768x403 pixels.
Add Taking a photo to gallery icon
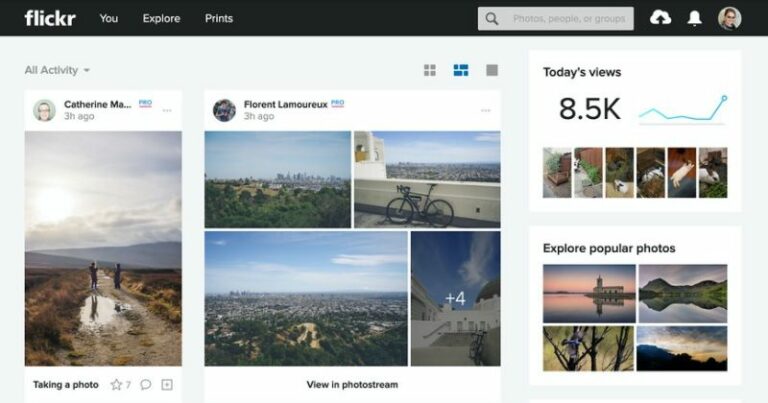(x=167, y=384)
